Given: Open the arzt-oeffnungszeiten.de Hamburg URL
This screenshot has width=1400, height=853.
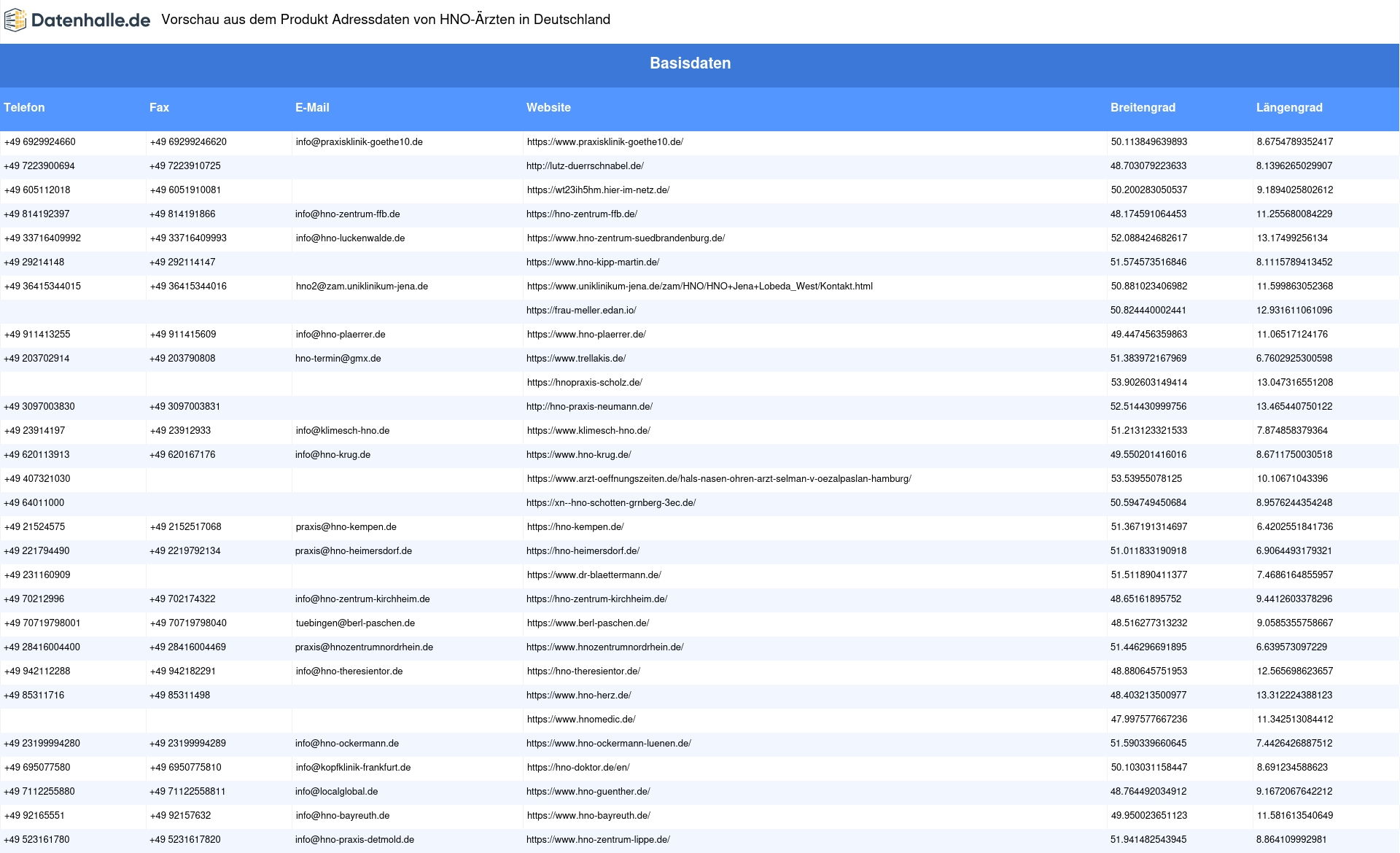Looking at the screenshot, I should tap(719, 479).
